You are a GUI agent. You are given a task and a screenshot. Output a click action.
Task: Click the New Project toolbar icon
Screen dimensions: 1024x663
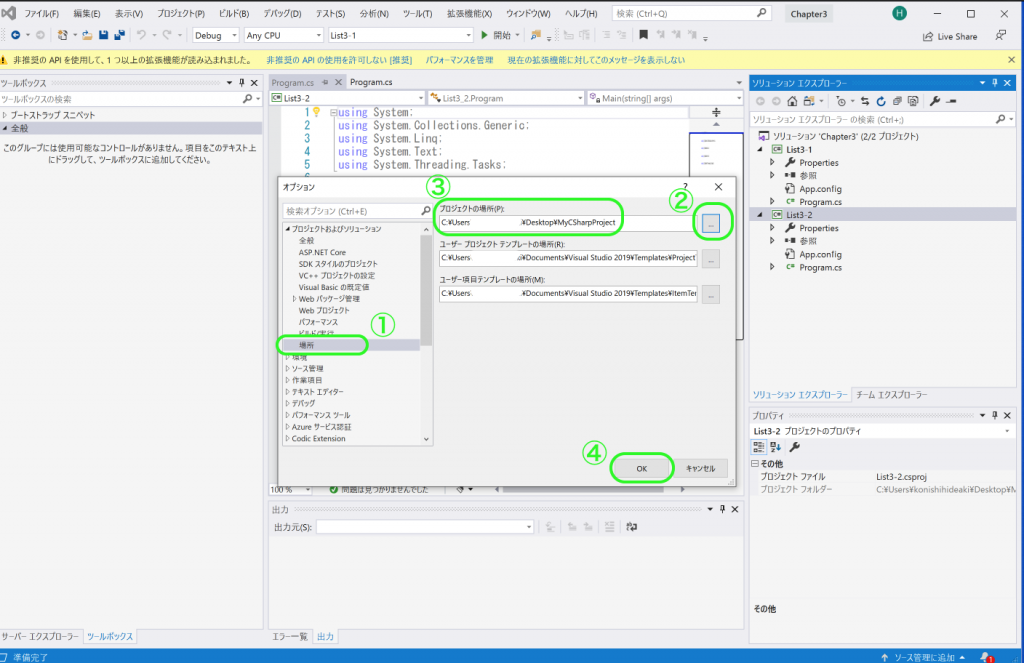(x=62, y=35)
